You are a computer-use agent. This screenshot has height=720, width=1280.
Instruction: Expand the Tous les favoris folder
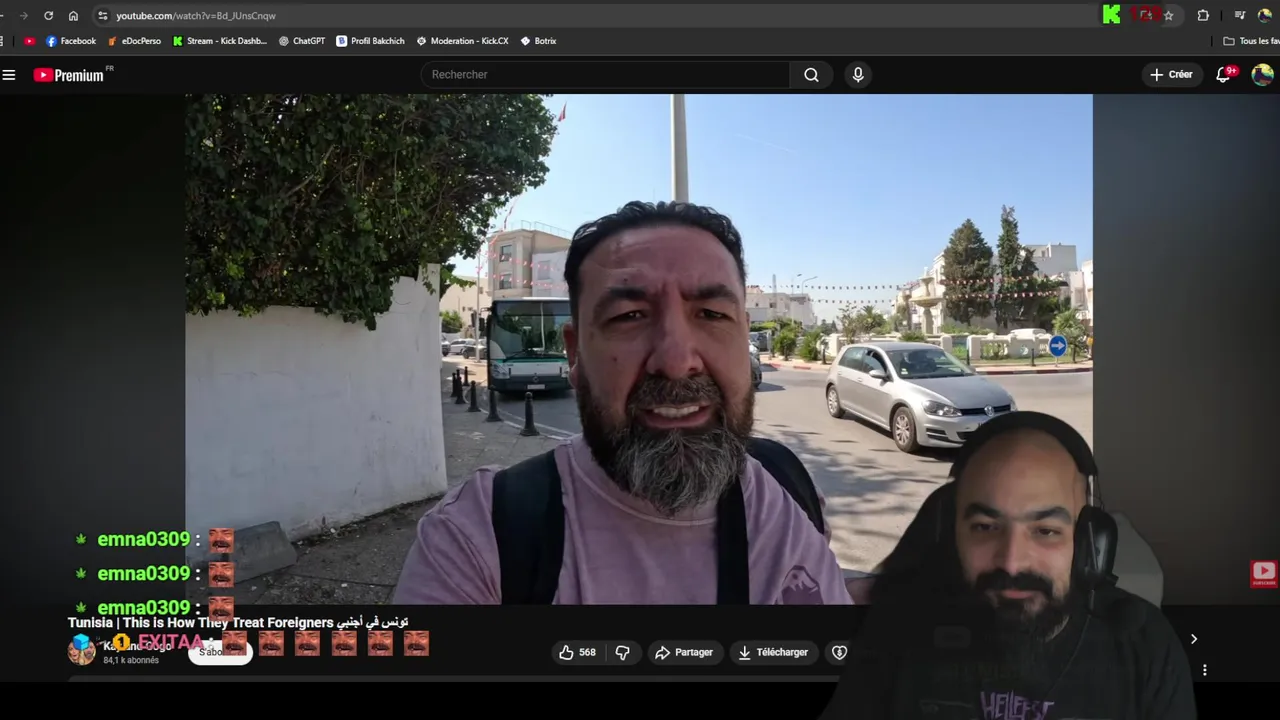click(x=1251, y=41)
